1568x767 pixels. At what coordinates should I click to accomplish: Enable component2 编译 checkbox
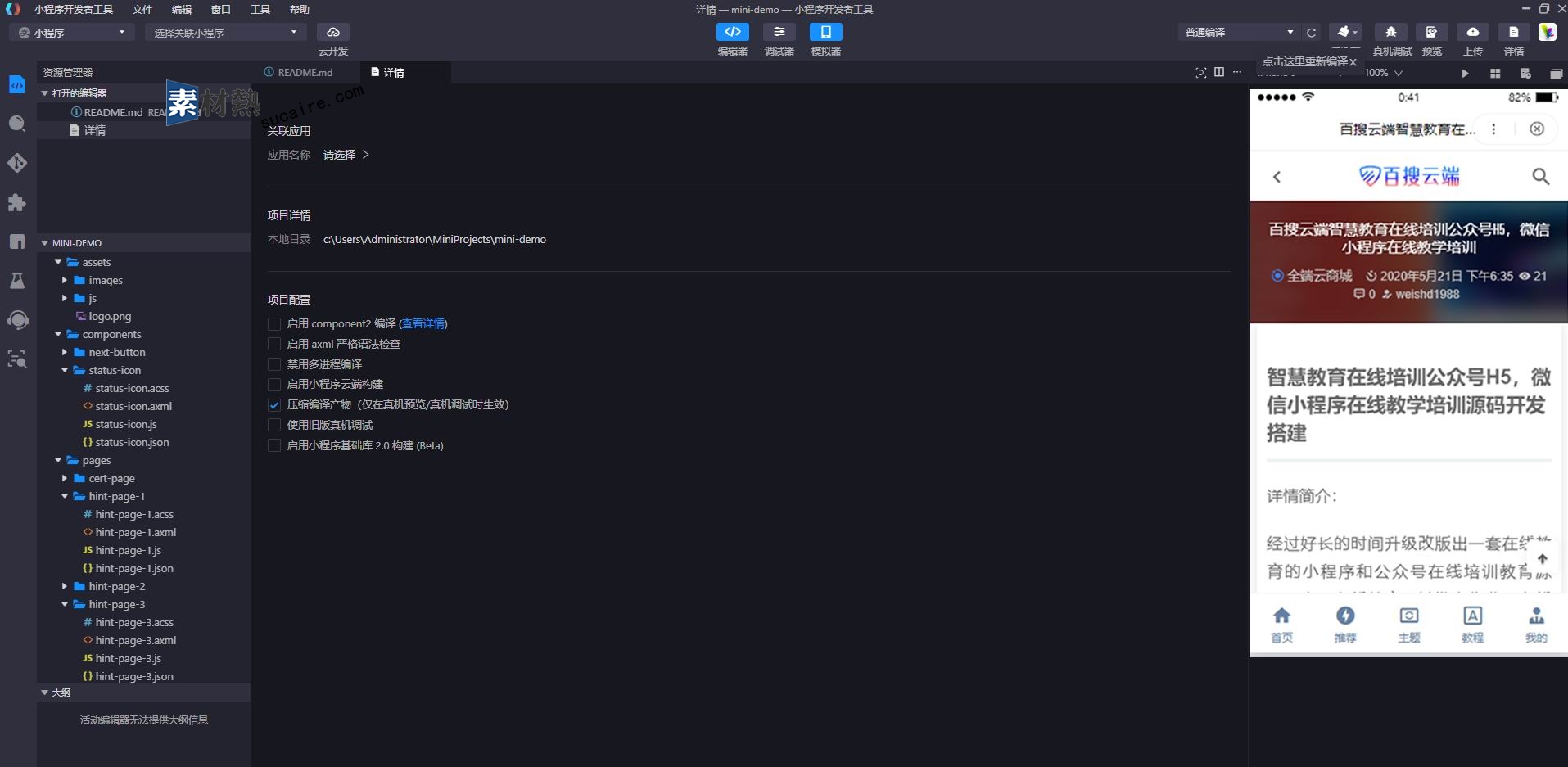pos(274,324)
